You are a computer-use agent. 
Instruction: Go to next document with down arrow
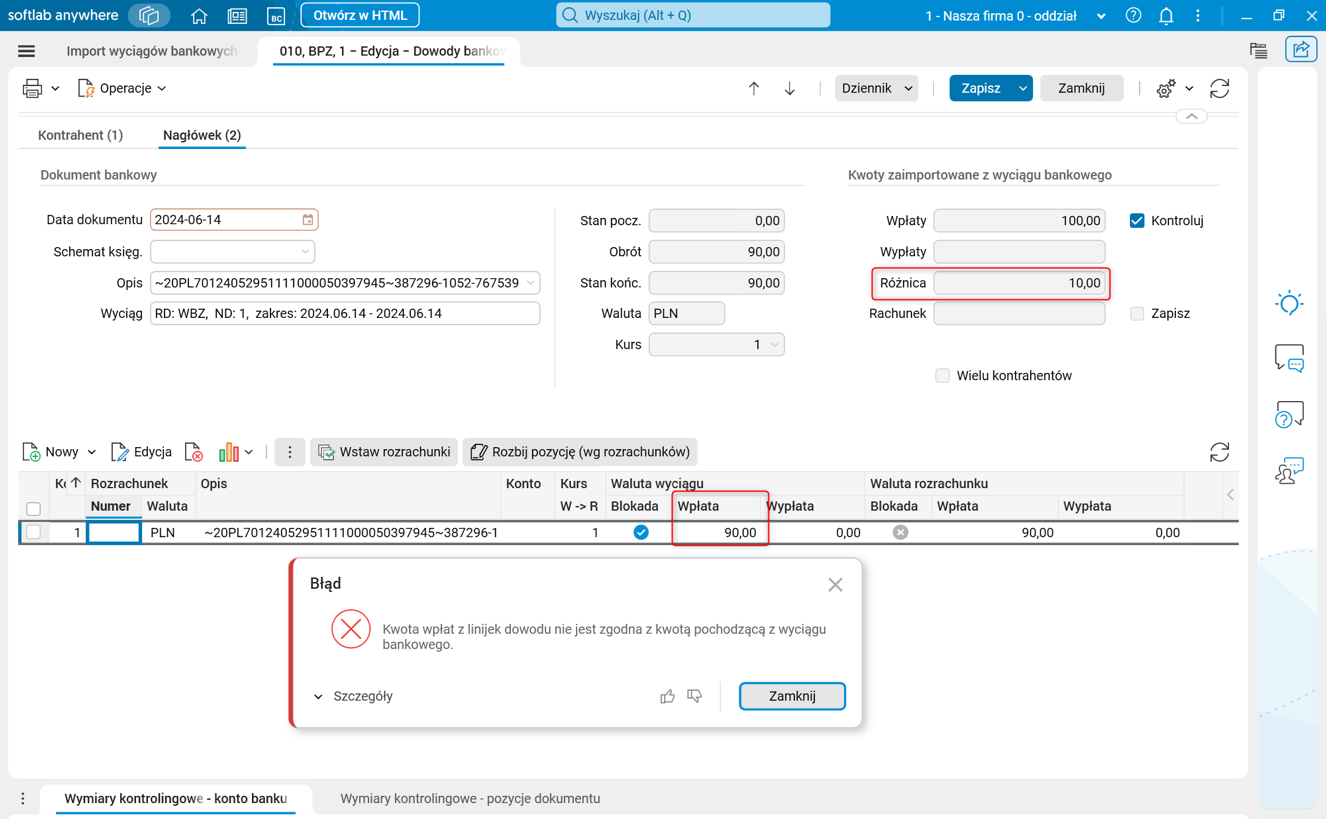790,89
